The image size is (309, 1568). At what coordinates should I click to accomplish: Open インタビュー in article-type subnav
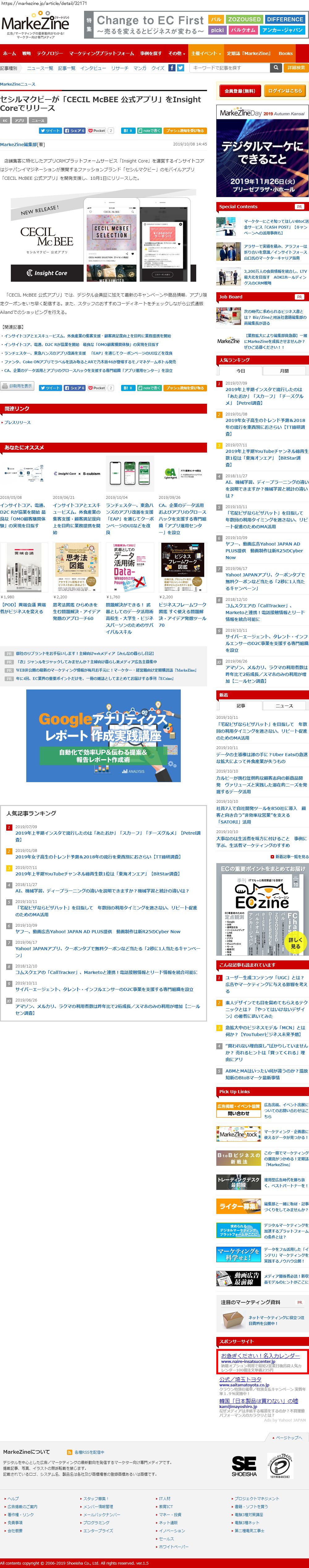coord(93,68)
